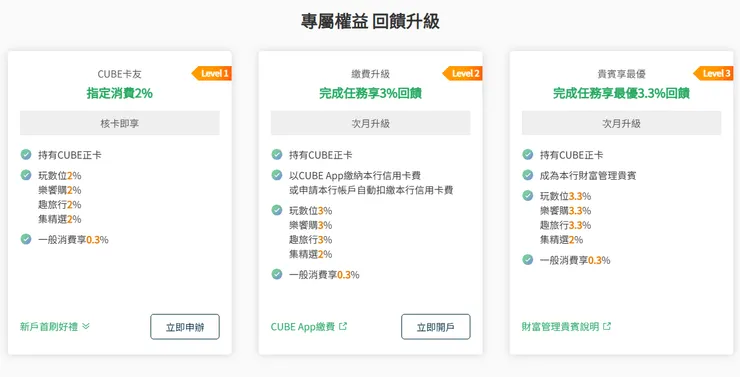740x377 pixels.
Task: Click check icon beside 玩數位2%
Action: pyautogui.click(x=26, y=175)
